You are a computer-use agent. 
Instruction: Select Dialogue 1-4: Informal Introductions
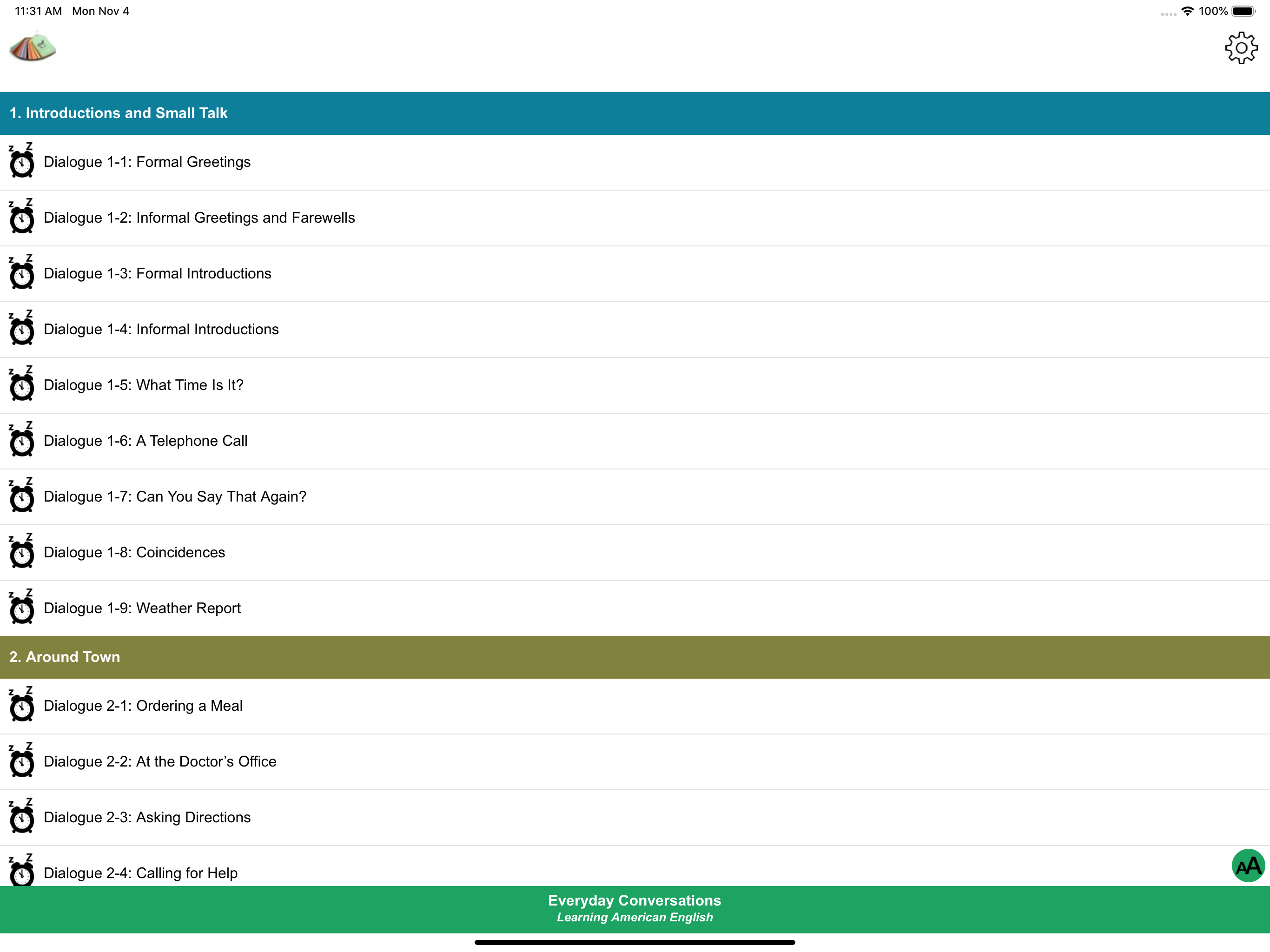161,329
